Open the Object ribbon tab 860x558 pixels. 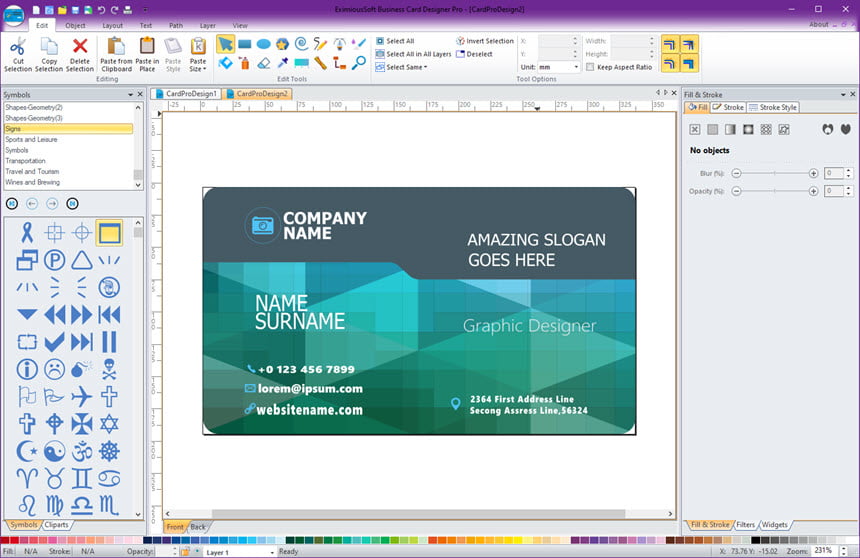75,25
